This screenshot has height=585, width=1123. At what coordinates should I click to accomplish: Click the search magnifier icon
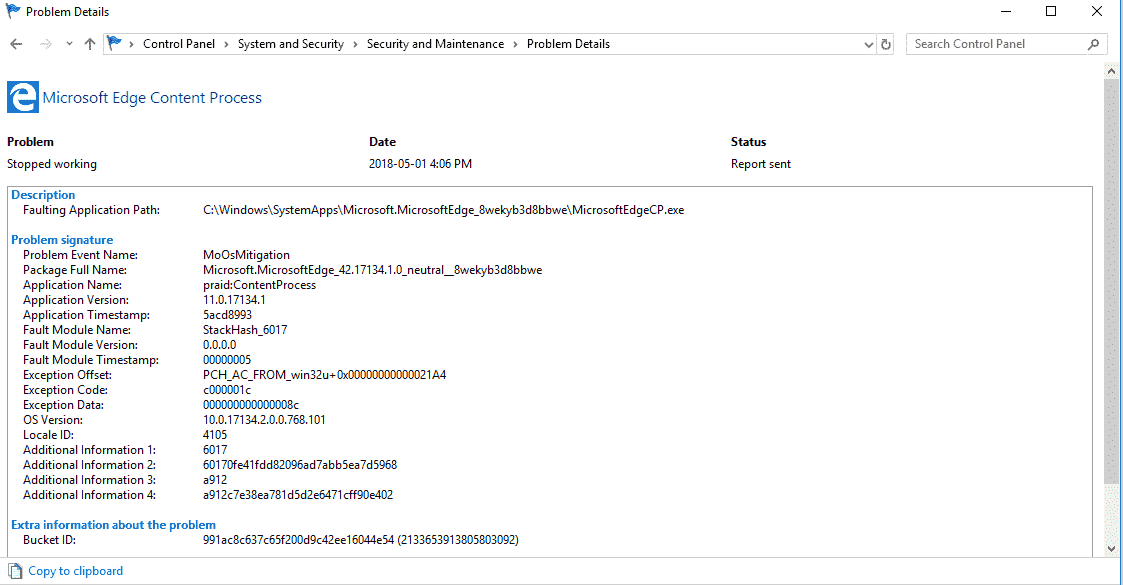[1094, 44]
